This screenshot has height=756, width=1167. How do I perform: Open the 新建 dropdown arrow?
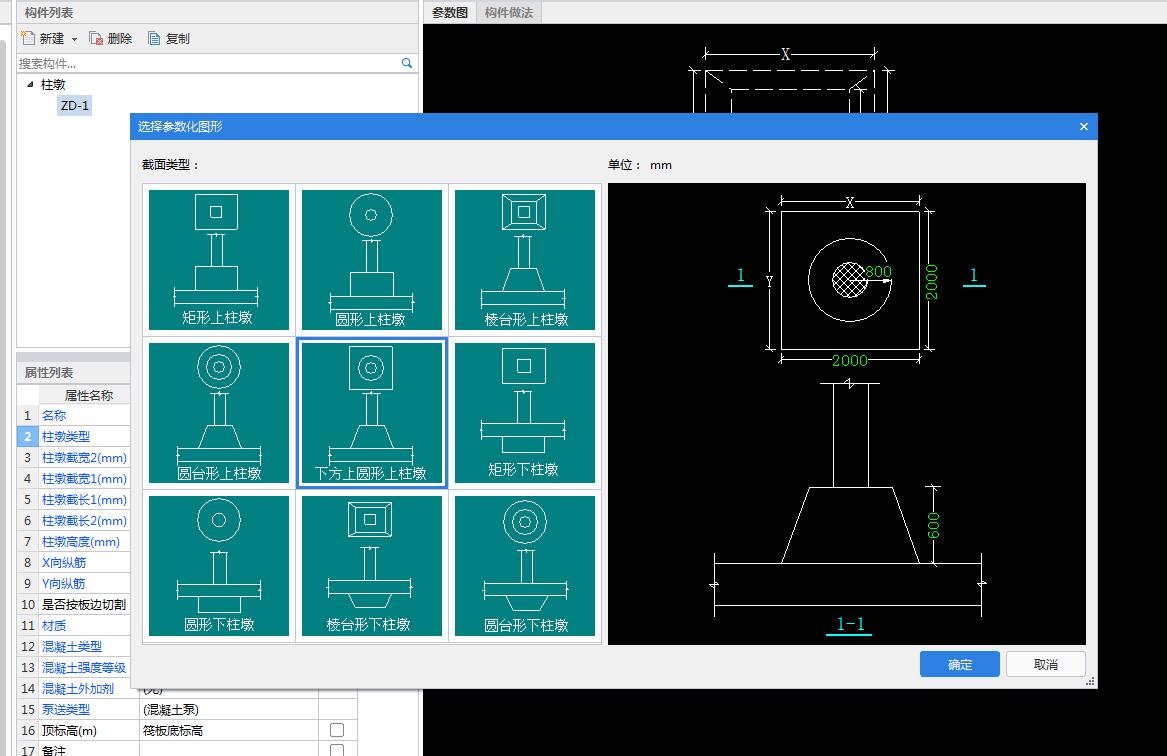[74, 39]
